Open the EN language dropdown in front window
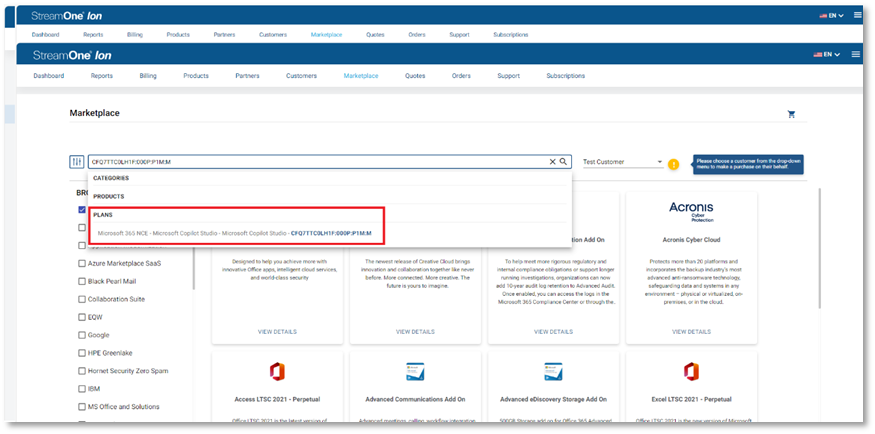The width and height of the screenshot is (875, 434). tap(827, 54)
